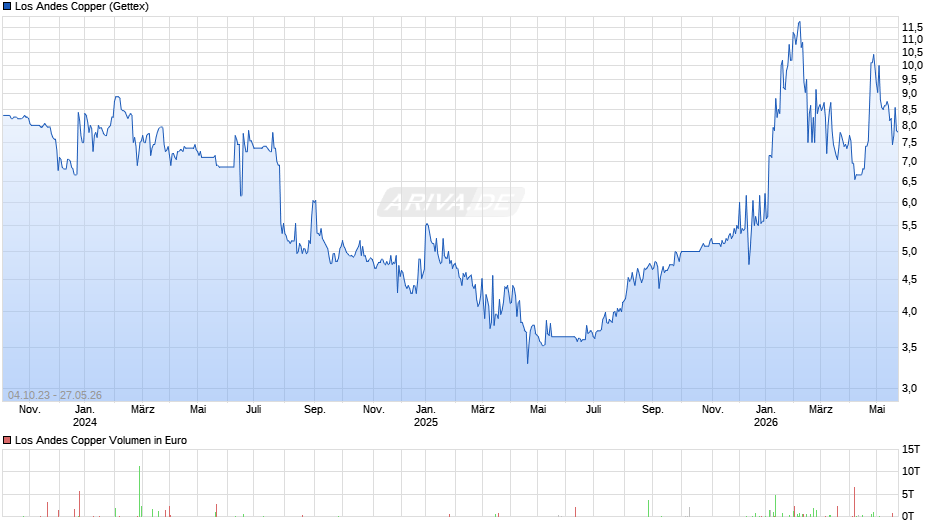Click the price label '9,5'
Screen dimensions: 940x526
pos(909,79)
